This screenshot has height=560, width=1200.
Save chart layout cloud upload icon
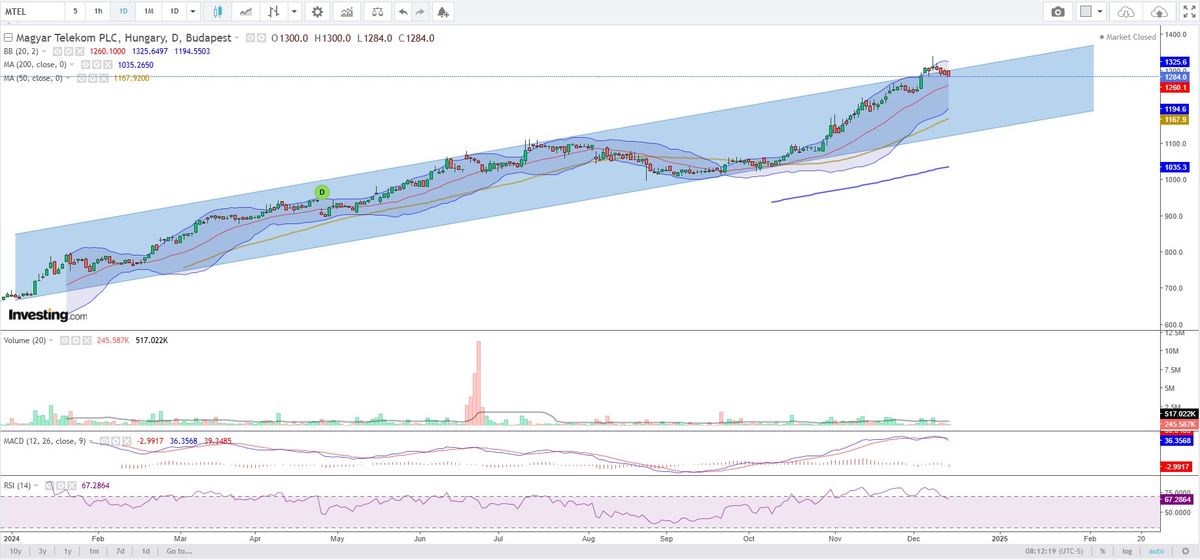tap(1160, 12)
